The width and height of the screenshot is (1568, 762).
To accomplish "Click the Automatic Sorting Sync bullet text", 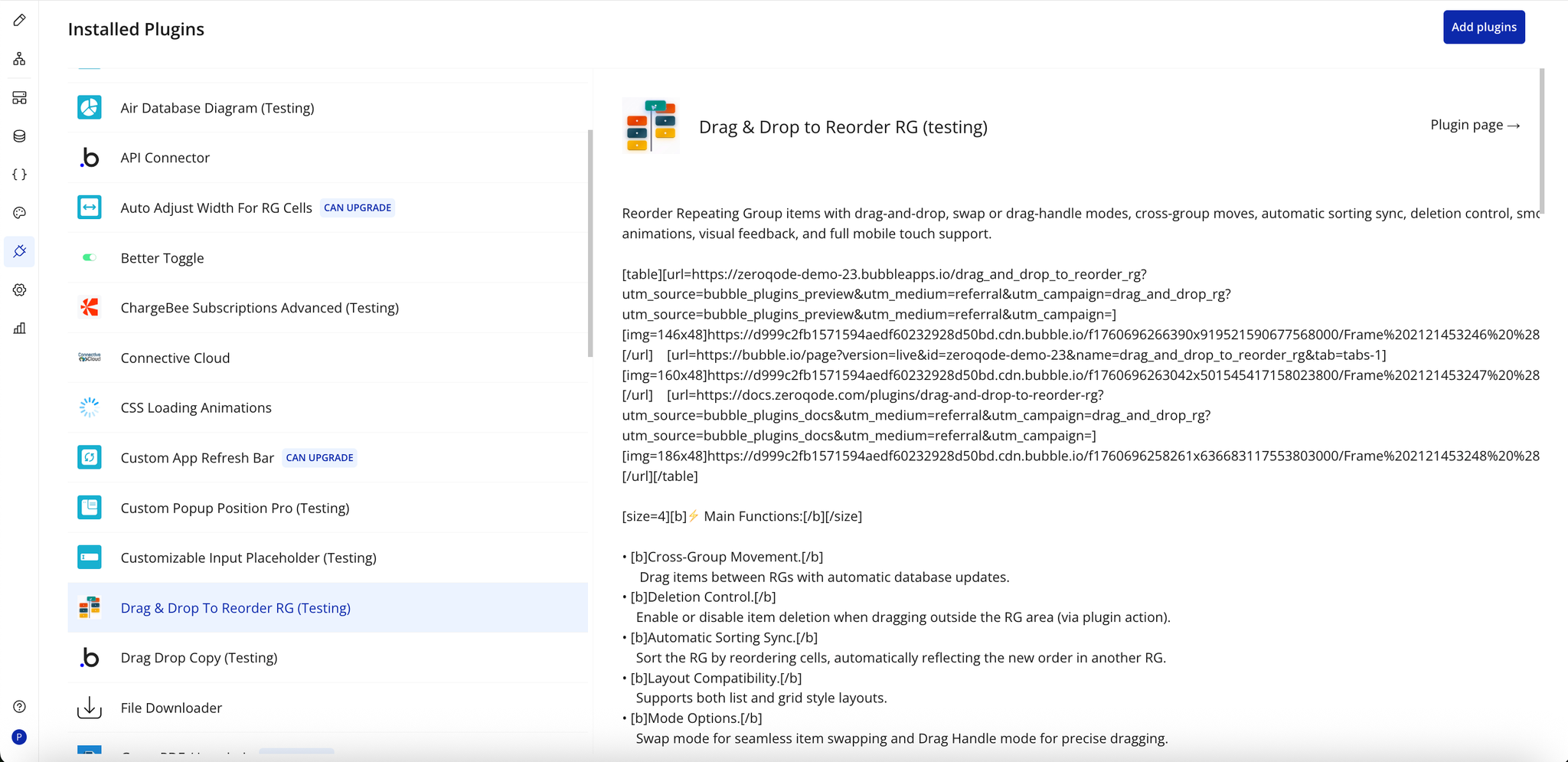I will 724,637.
